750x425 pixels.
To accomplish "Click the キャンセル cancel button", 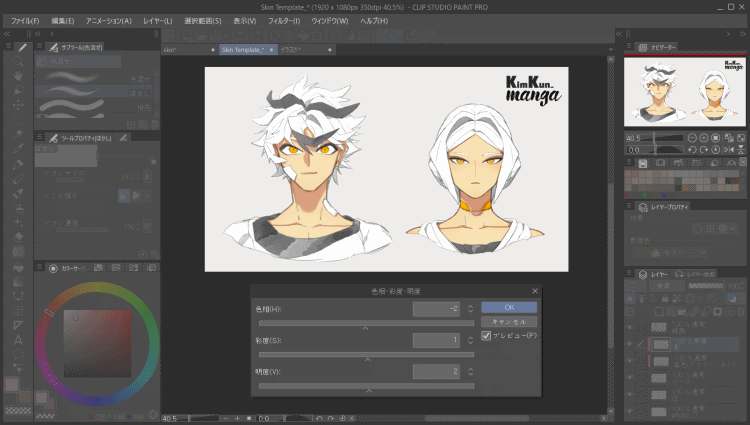I will pos(509,322).
